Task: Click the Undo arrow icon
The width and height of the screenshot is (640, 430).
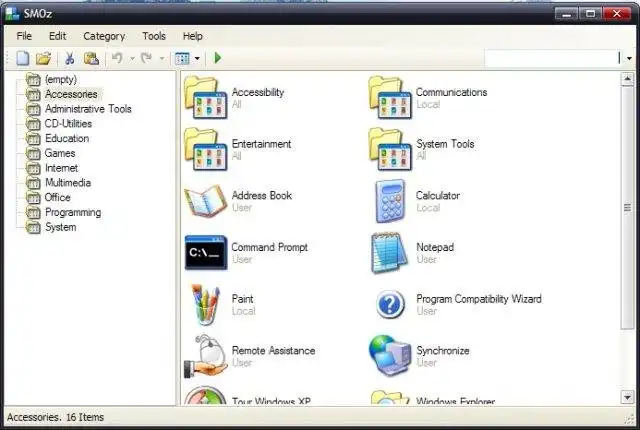Action: pos(117,58)
